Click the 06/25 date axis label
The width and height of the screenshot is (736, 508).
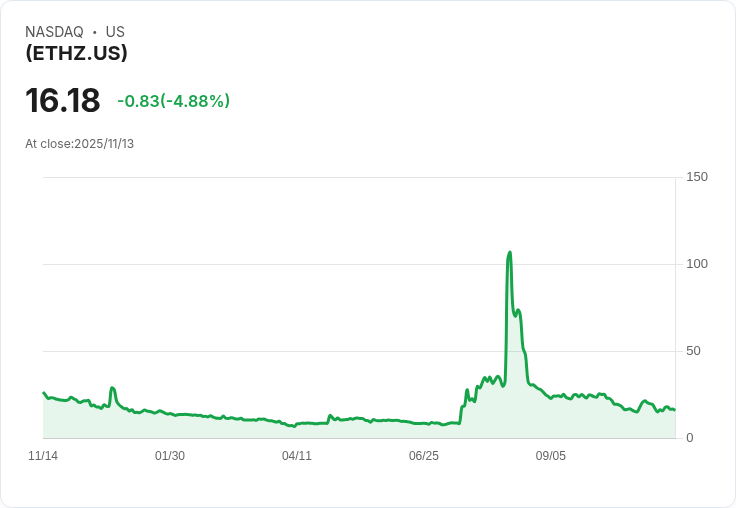[424, 456]
